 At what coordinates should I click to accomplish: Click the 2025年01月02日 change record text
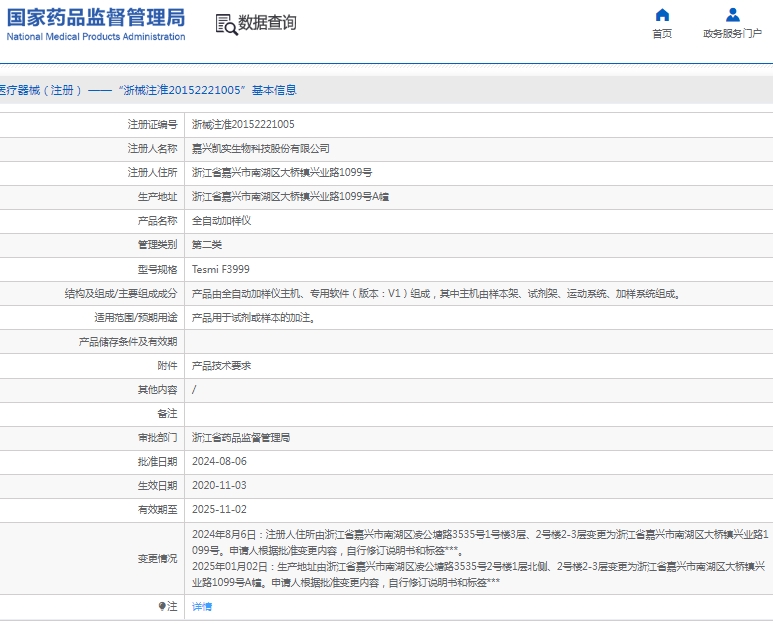[478, 574]
